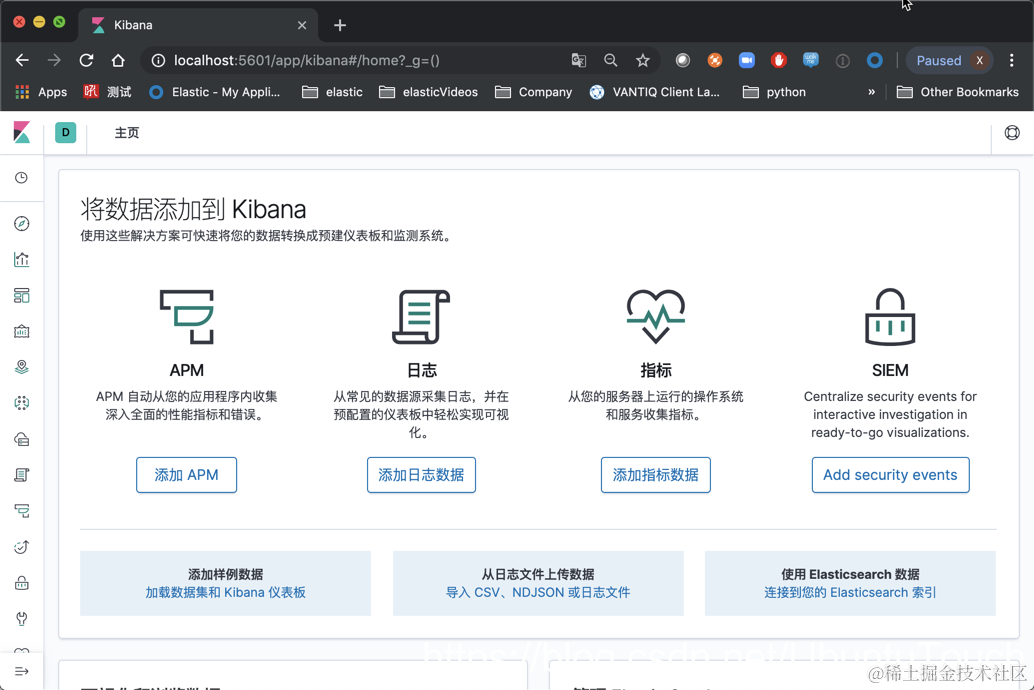1034x690 pixels.
Task: Go back in browser history
Action: 22,61
